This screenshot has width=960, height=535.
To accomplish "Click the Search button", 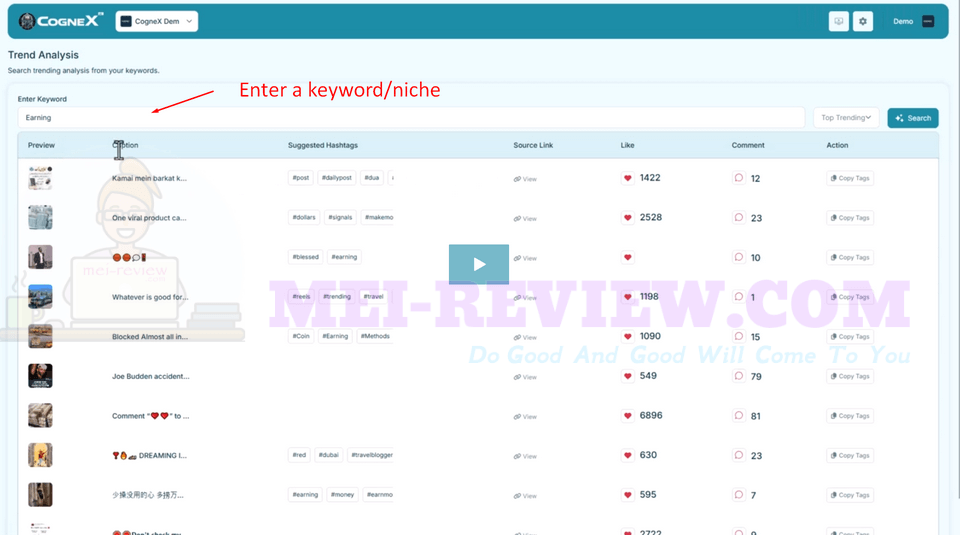I will [912, 118].
